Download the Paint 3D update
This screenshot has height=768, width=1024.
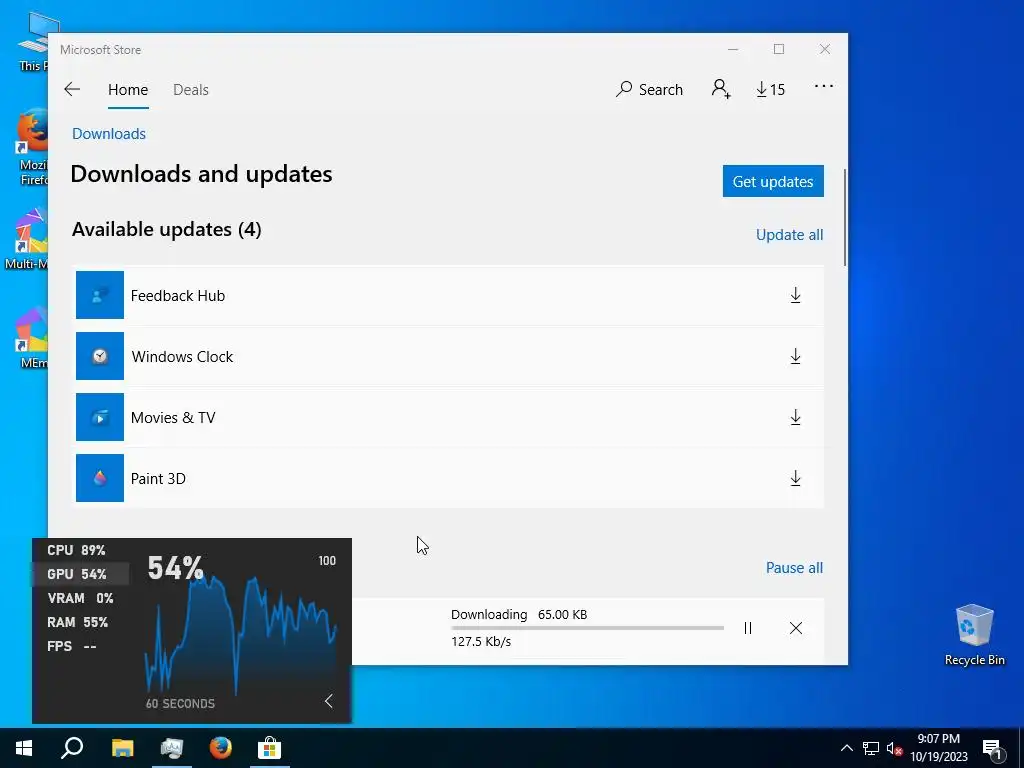(795, 478)
